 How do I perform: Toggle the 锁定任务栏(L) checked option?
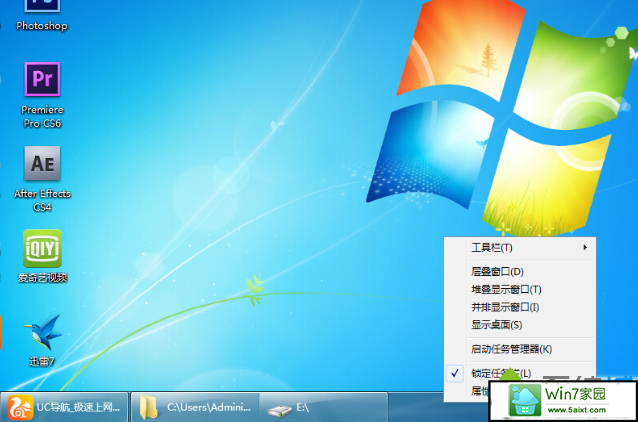click(520, 373)
